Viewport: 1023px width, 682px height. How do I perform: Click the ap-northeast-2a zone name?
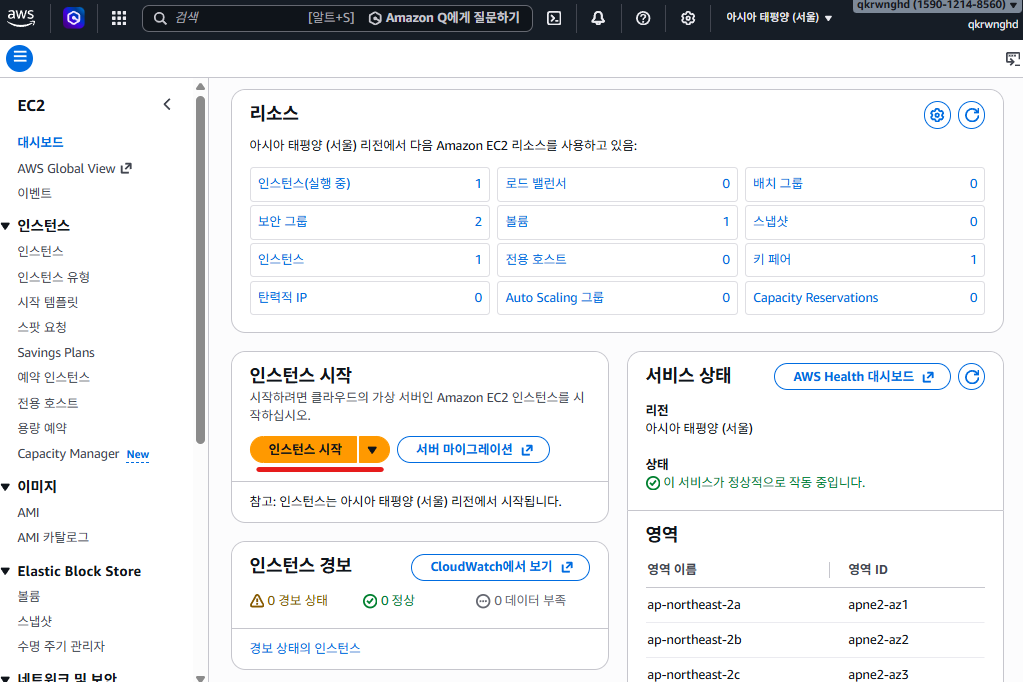tap(694, 604)
